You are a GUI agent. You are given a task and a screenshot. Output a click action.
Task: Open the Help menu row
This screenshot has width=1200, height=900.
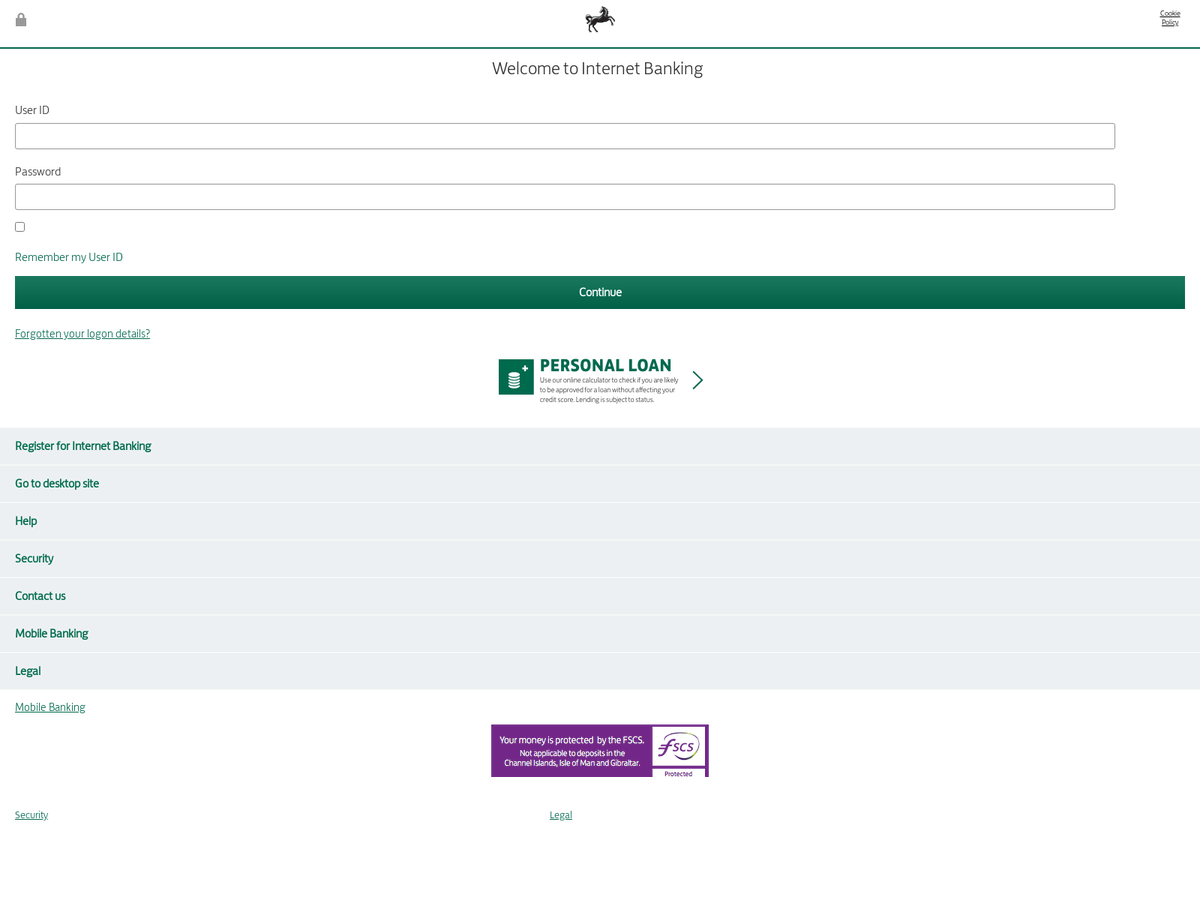[600, 521]
